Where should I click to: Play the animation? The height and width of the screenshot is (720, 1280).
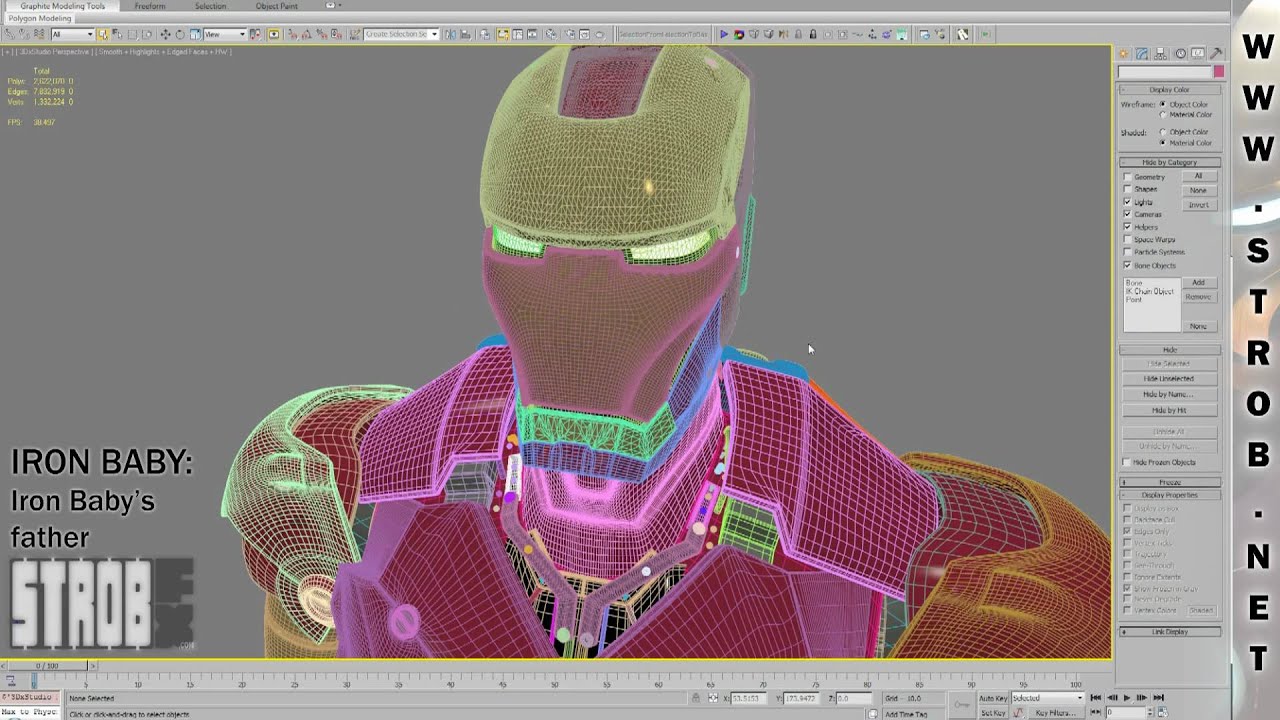(1127, 698)
